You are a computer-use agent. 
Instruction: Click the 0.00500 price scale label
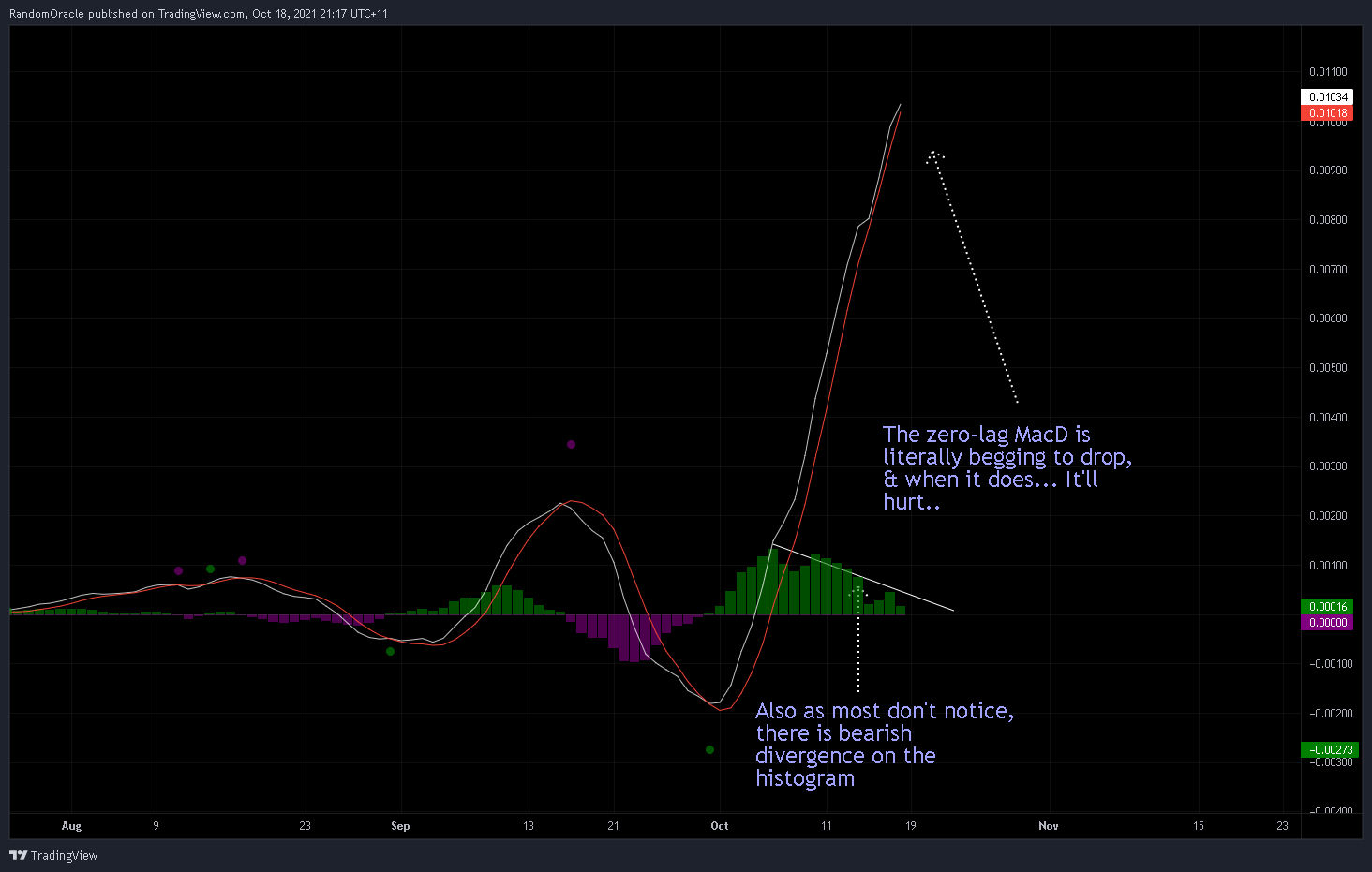point(1328,368)
